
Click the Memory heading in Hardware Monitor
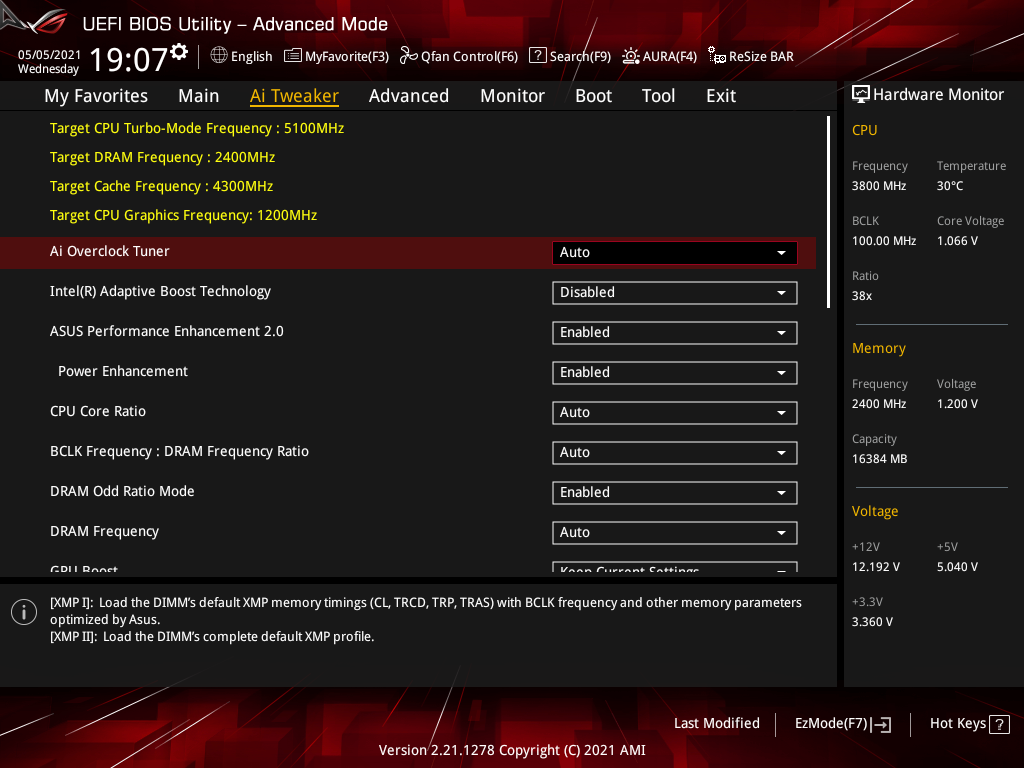878,348
